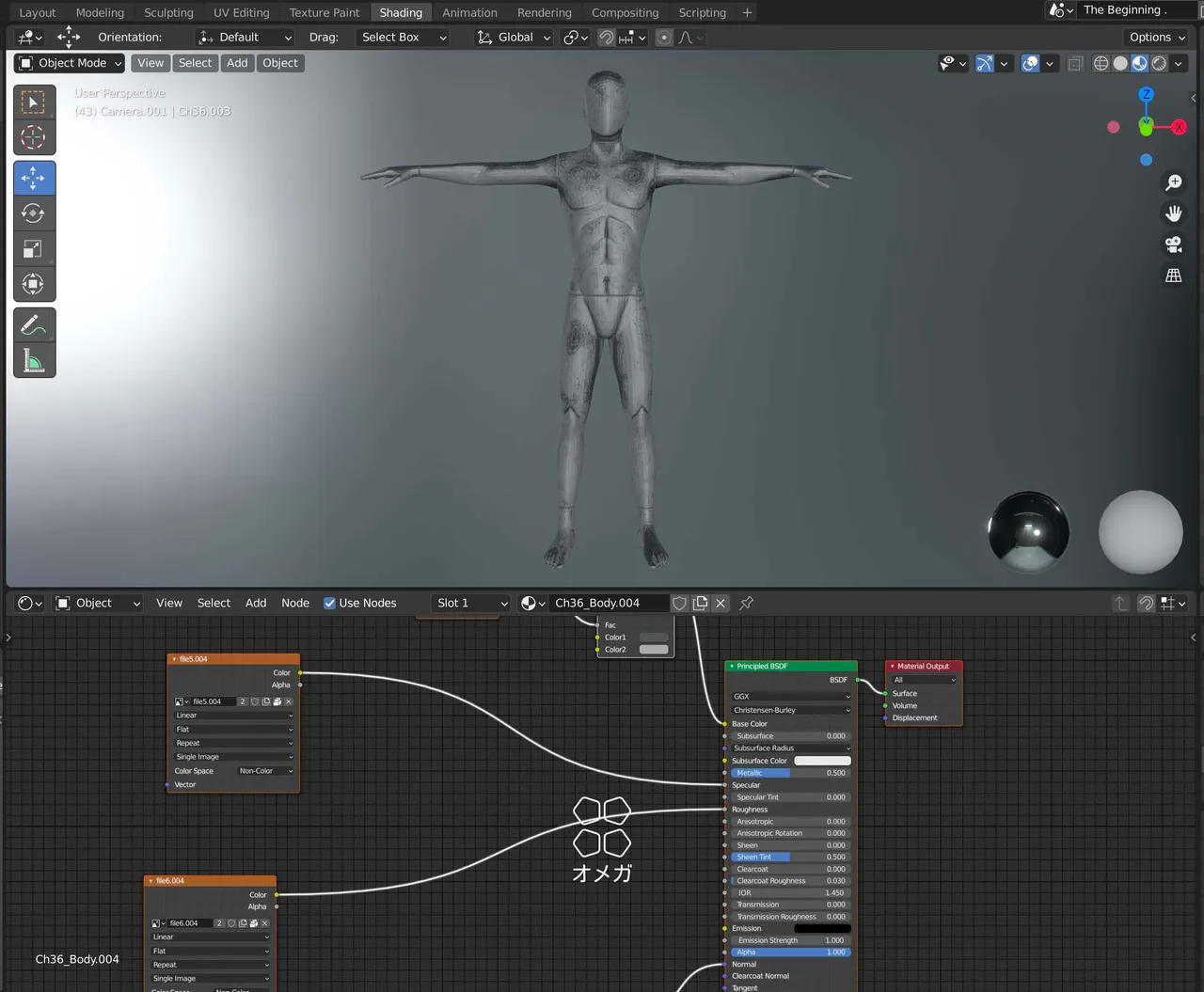The image size is (1204, 992).
Task: Click the go-to-parent node tree arrow
Action: coord(1119,604)
